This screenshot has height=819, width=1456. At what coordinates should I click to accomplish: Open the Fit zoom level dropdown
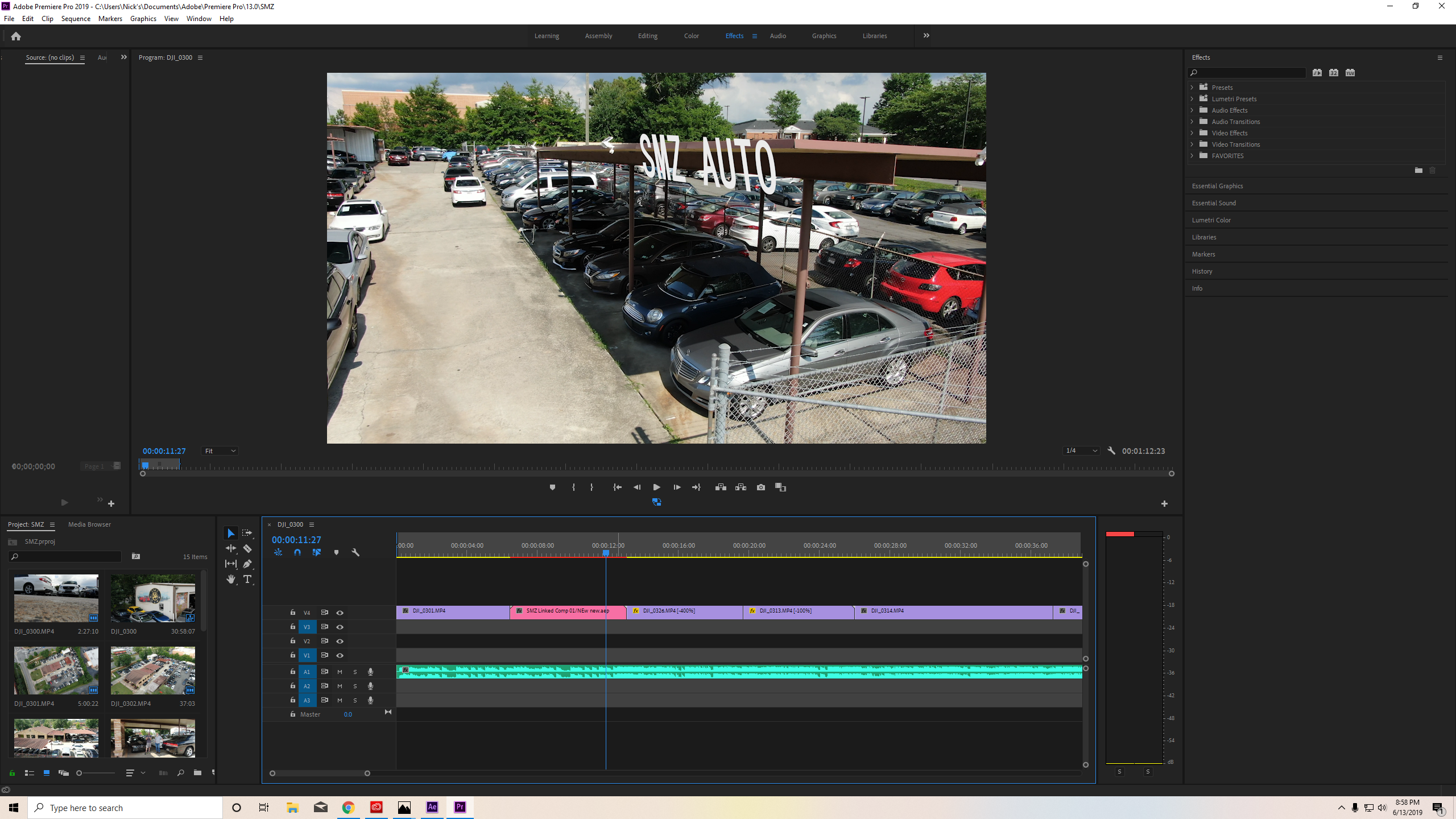[220, 451]
